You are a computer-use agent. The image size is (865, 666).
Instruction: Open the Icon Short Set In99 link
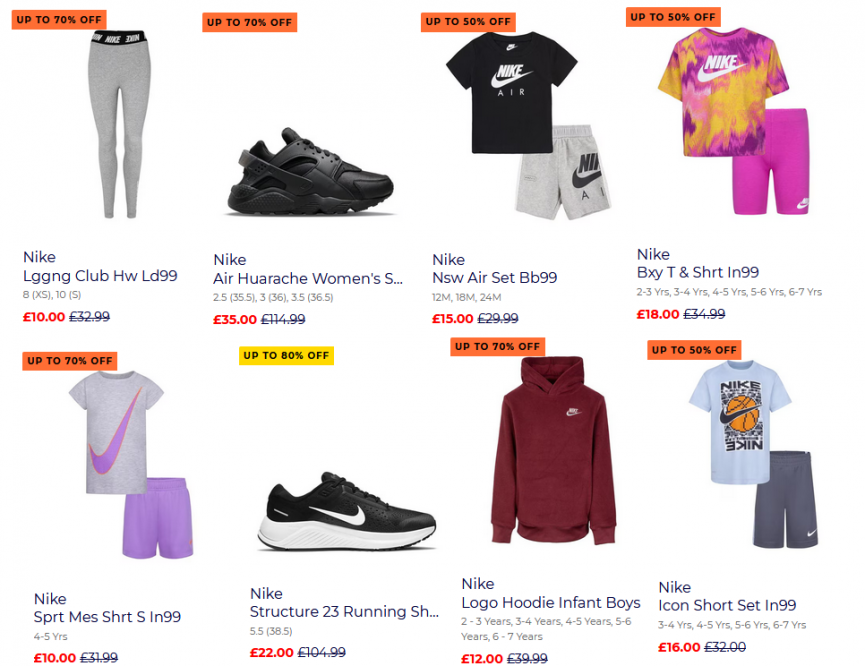(x=727, y=606)
